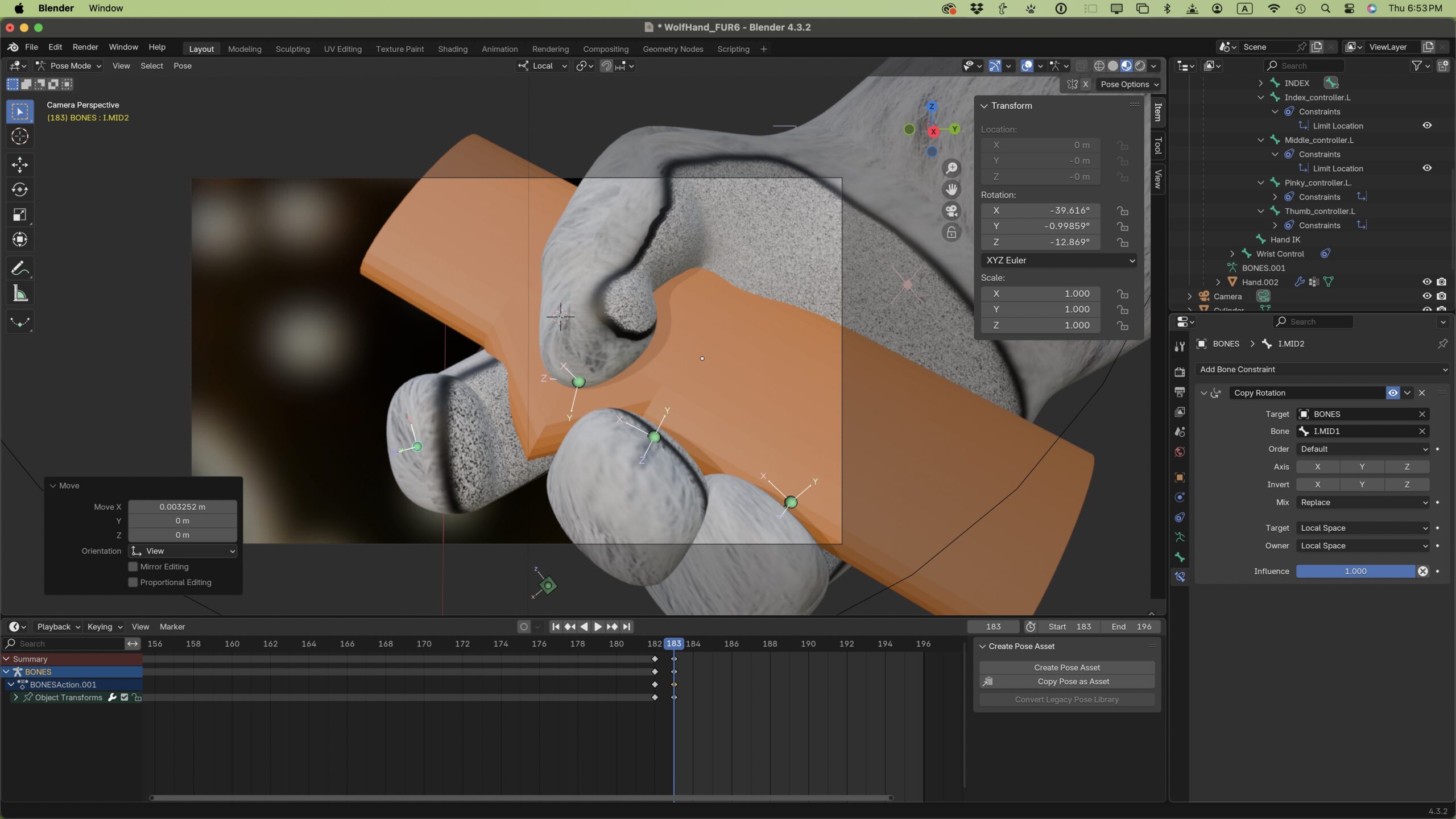This screenshot has width=1456, height=819.
Task: Click the current frame field showing 183
Action: 992,626
